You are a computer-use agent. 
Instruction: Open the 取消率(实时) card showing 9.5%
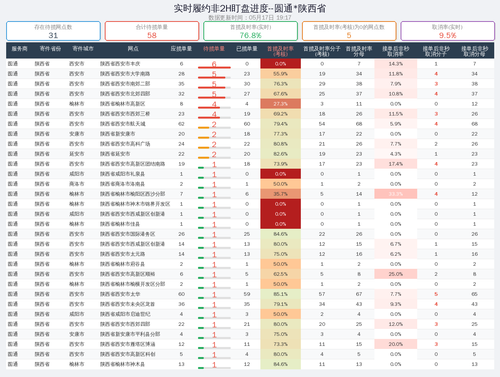(447, 31)
